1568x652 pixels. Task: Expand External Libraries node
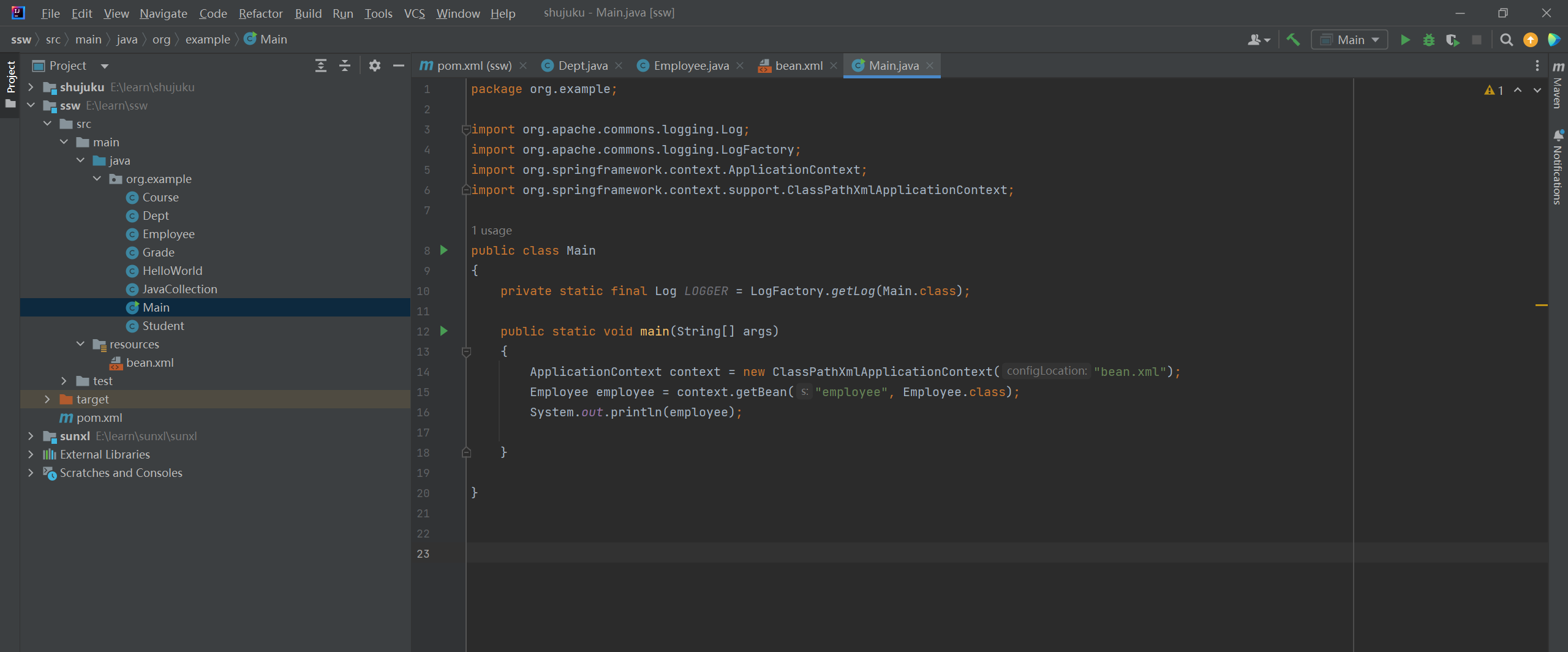click(31, 454)
